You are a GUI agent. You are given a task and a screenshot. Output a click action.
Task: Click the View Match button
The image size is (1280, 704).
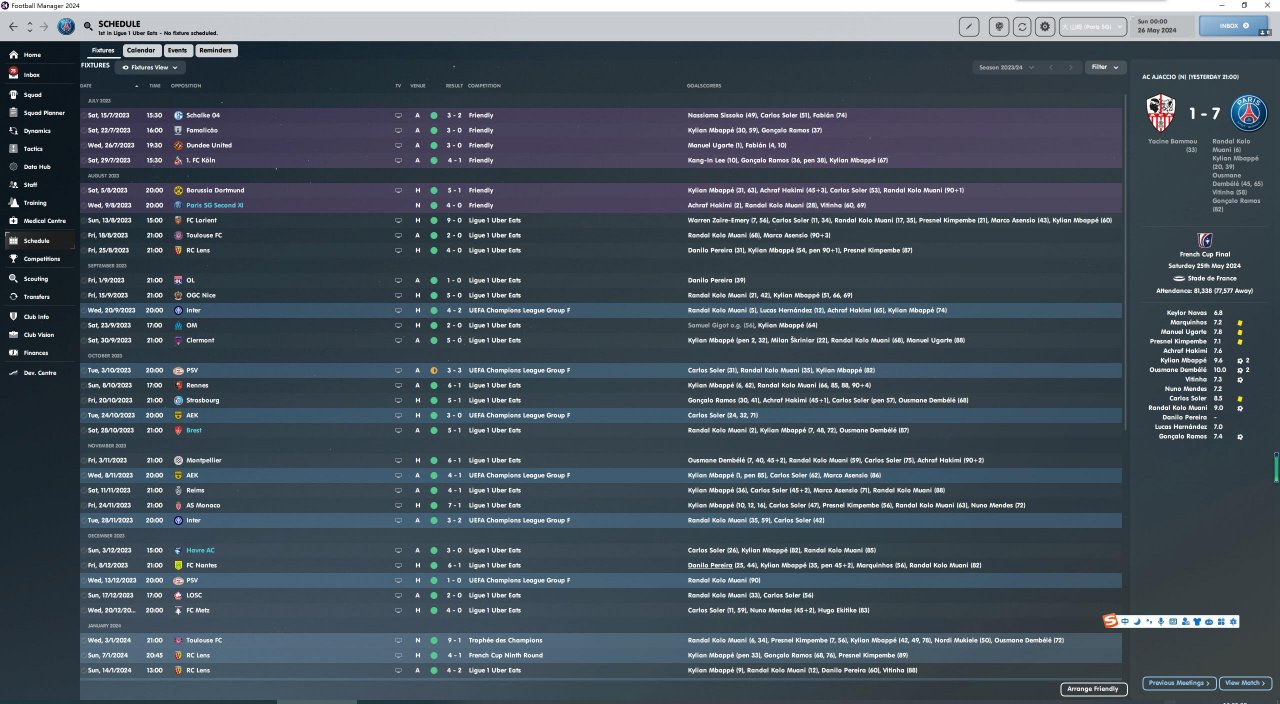[x=1245, y=683]
